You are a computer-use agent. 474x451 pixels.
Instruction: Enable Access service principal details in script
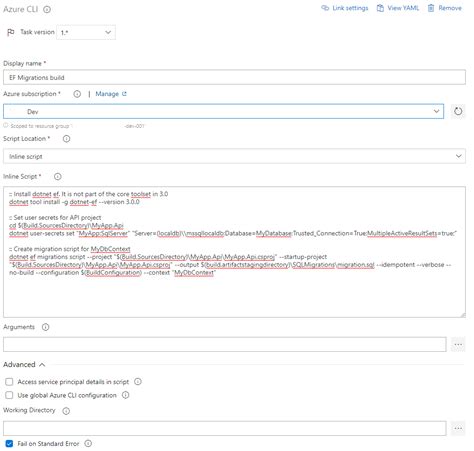click(9, 382)
